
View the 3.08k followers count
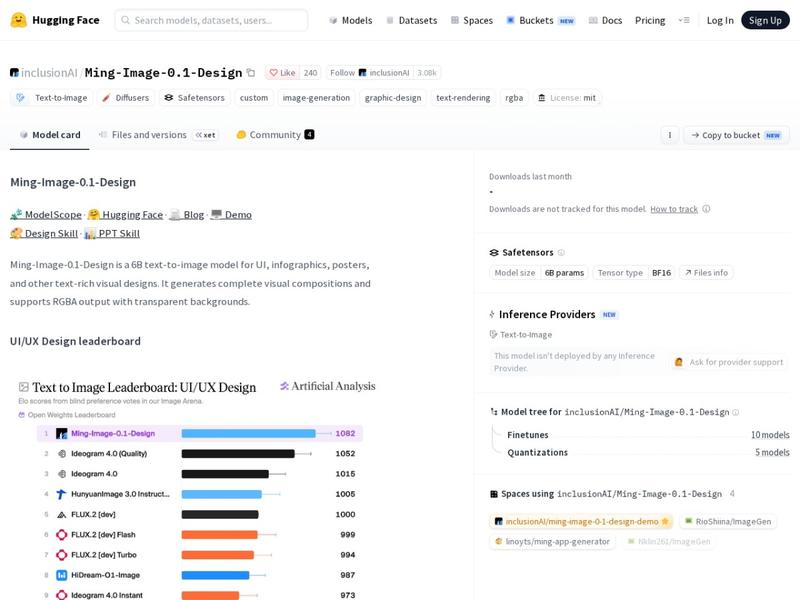tap(427, 73)
